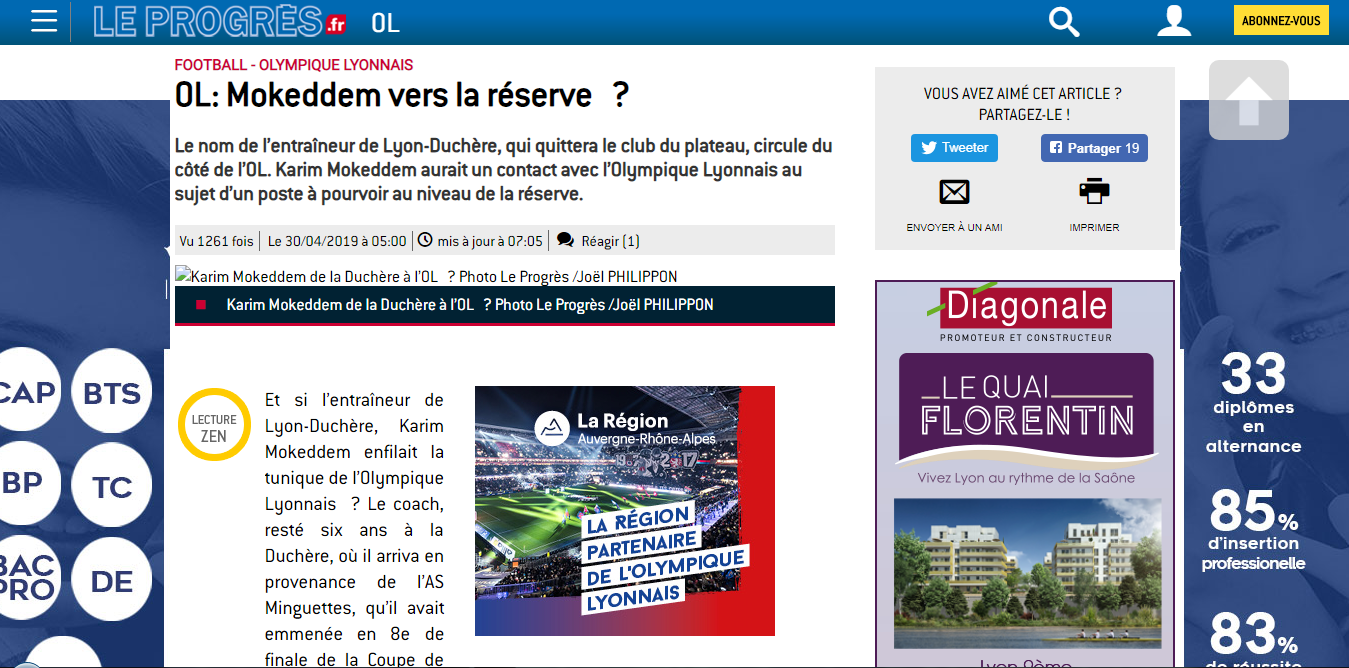Go back to top with the arrow button
This screenshot has height=668, width=1349.
tap(1249, 100)
